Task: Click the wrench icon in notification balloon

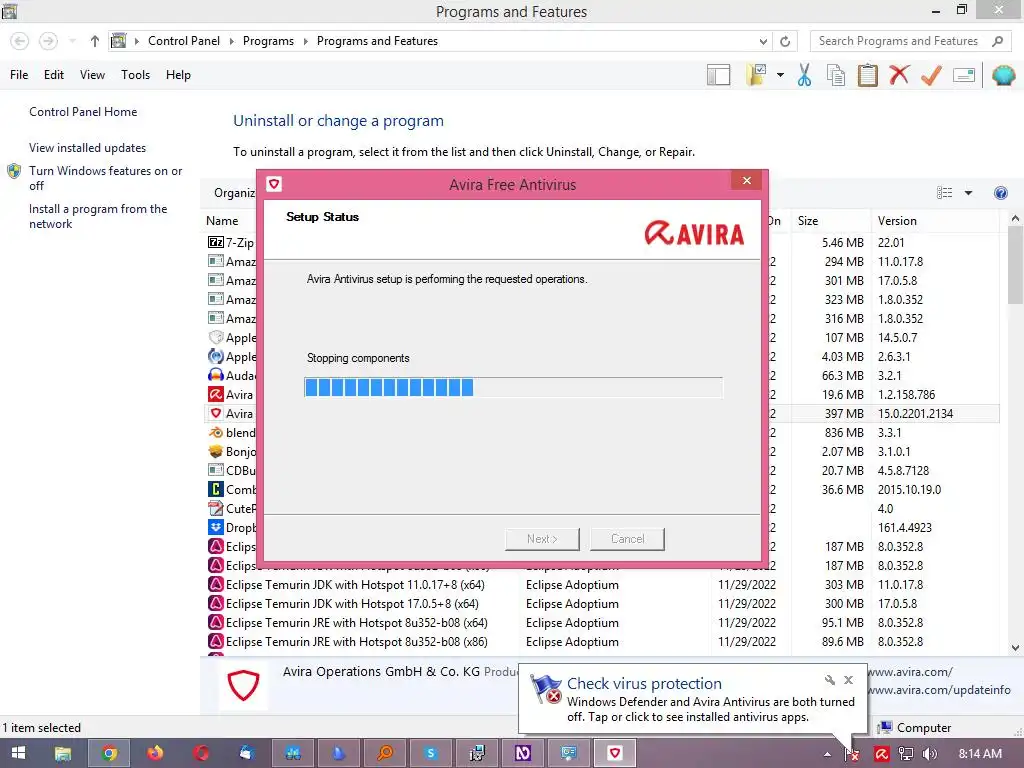Action: 829,680
